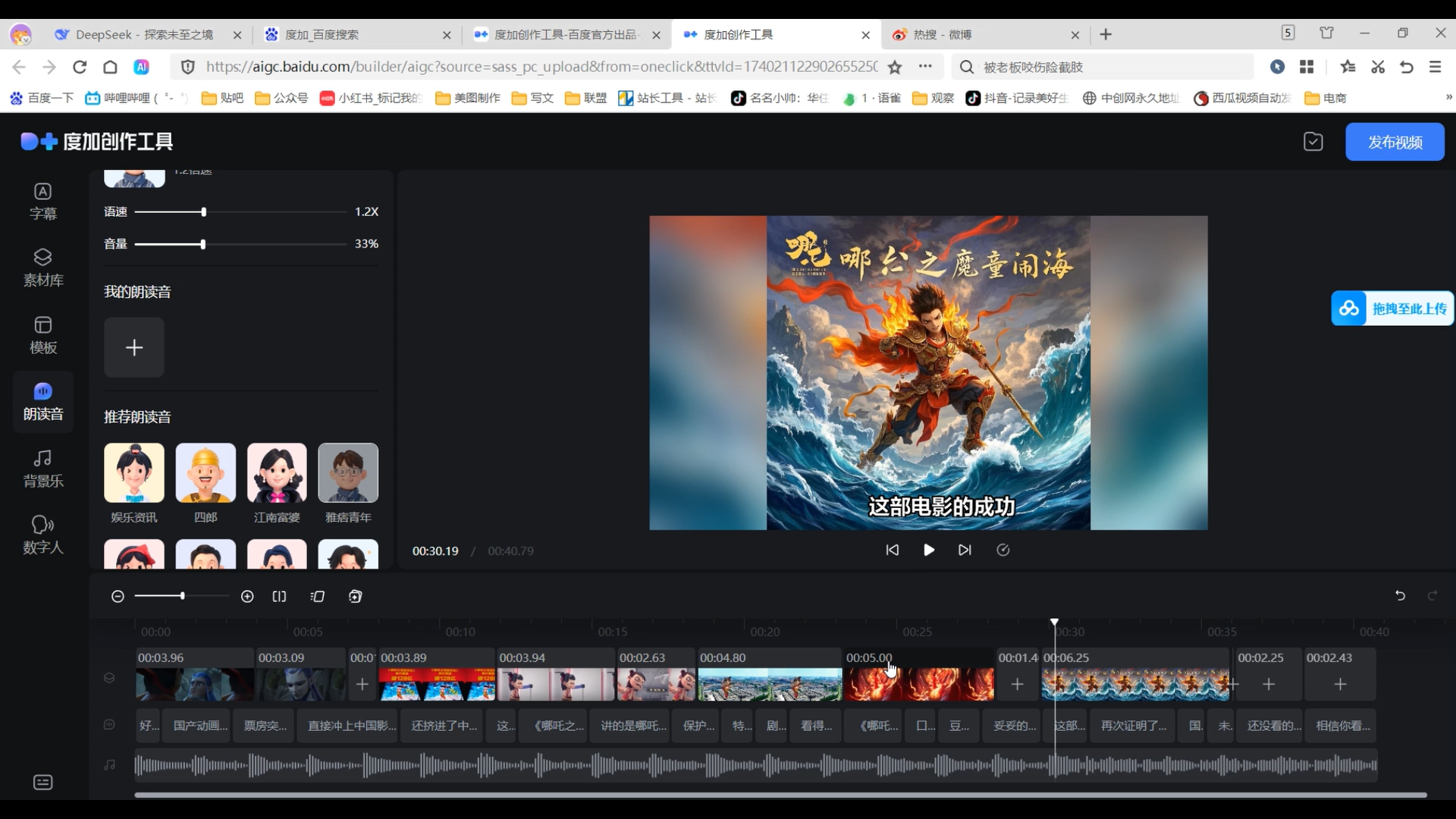The image size is (1456, 819).
Task: Open the 素材库 material library
Action: [x=43, y=267]
